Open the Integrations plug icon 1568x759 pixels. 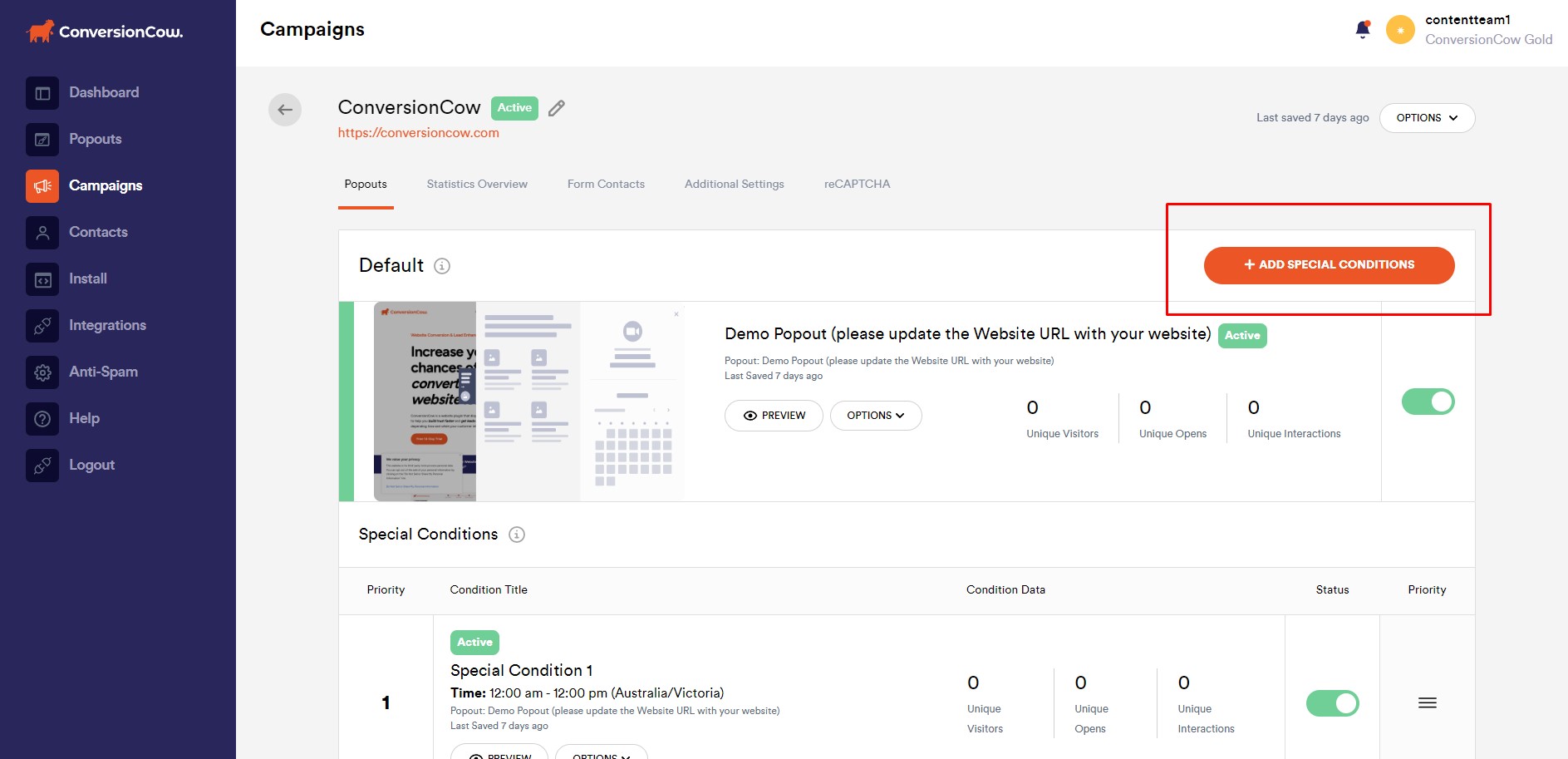coord(42,326)
